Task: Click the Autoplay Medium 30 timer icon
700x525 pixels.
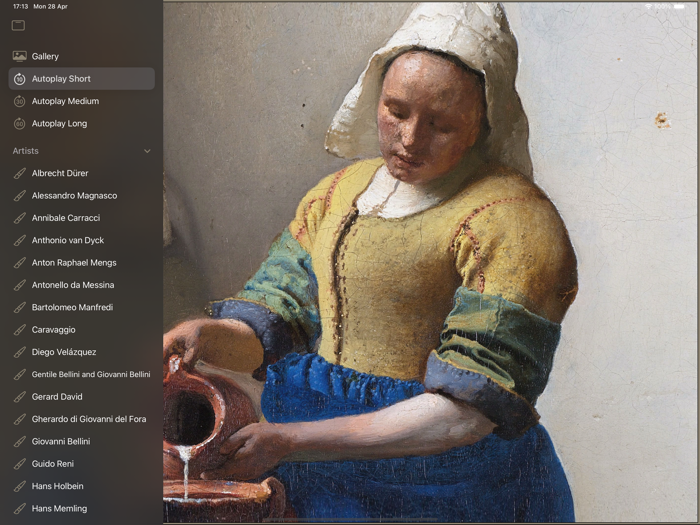Action: click(20, 101)
